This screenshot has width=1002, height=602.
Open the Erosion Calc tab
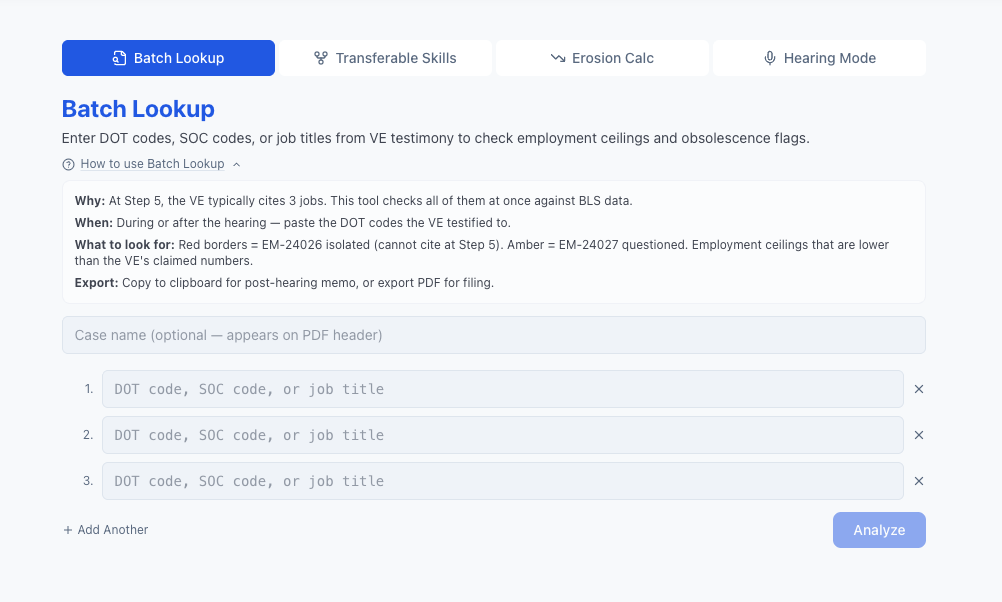(602, 58)
